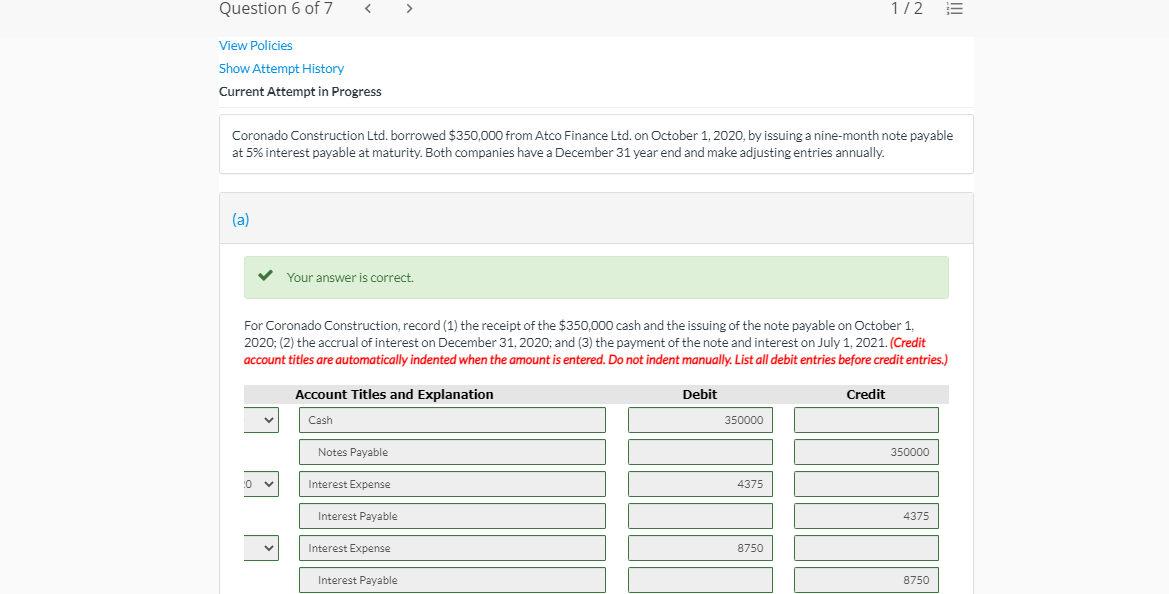Click the green checkmark in correct banner

coord(265,276)
